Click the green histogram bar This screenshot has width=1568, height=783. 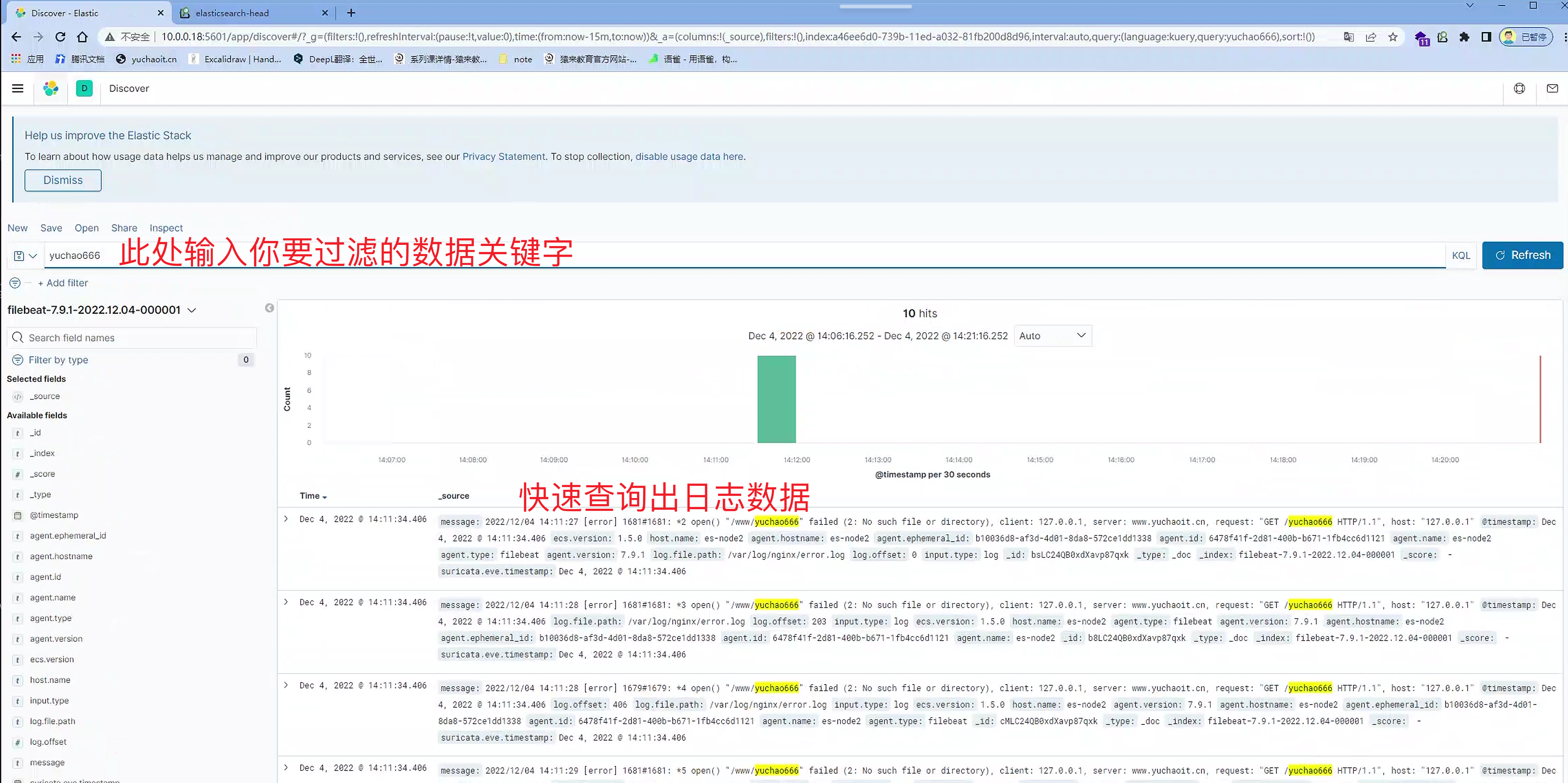[776, 399]
